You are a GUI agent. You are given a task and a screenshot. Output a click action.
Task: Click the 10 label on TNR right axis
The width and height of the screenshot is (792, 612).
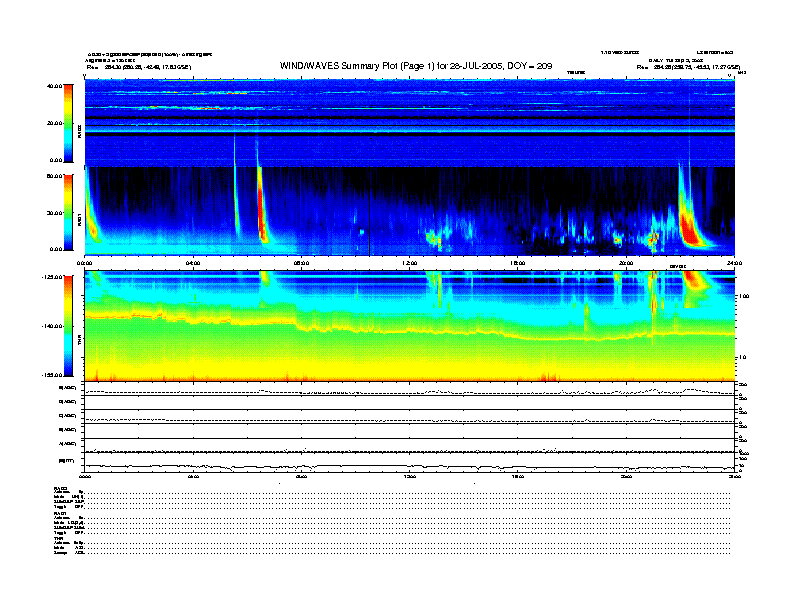[x=745, y=358]
